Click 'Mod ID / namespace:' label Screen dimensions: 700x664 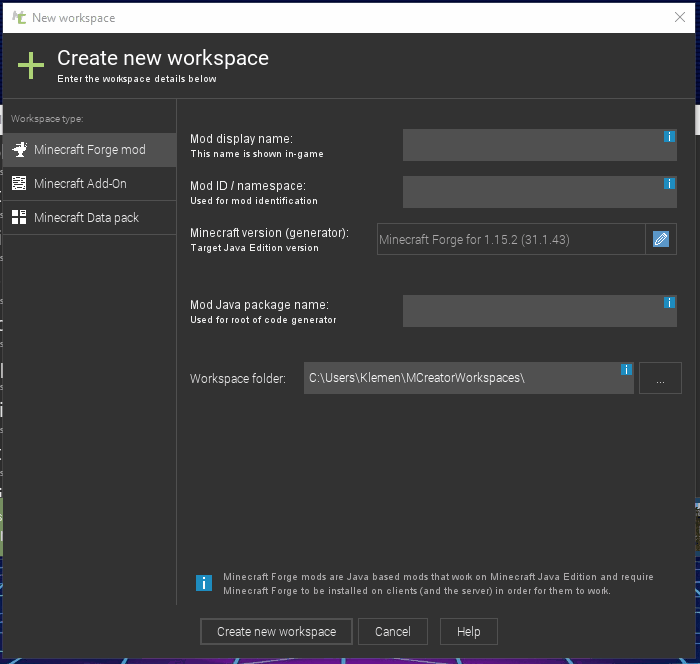[x=248, y=186]
